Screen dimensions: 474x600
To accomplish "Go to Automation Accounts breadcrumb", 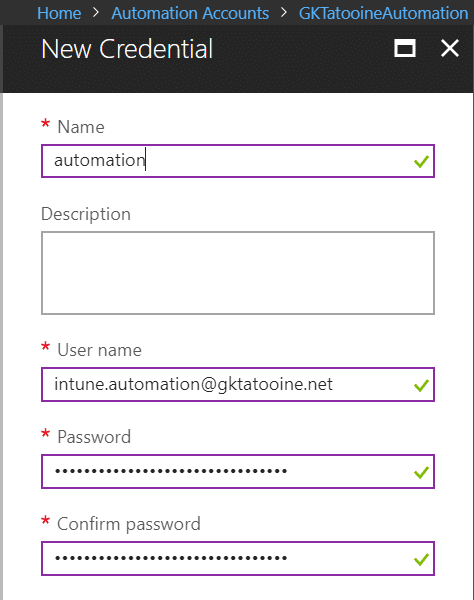I will [190, 13].
